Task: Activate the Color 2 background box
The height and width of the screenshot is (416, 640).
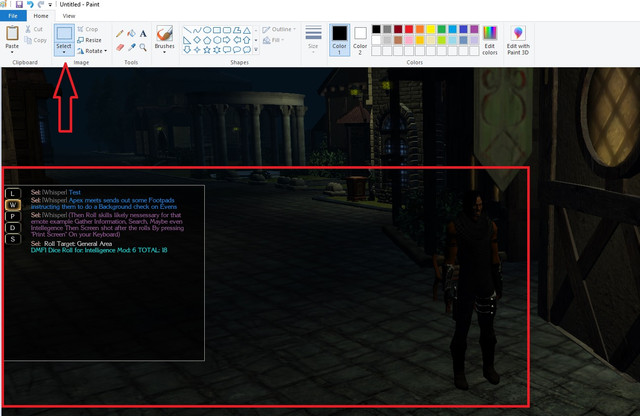Action: click(x=360, y=40)
